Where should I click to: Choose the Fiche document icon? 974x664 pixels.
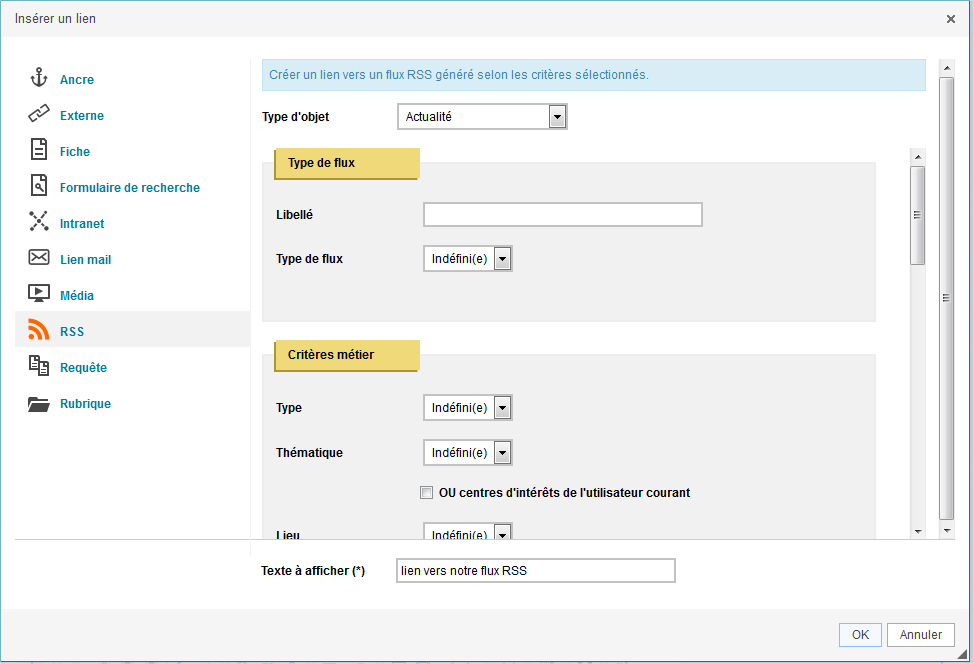pyautogui.click(x=39, y=150)
